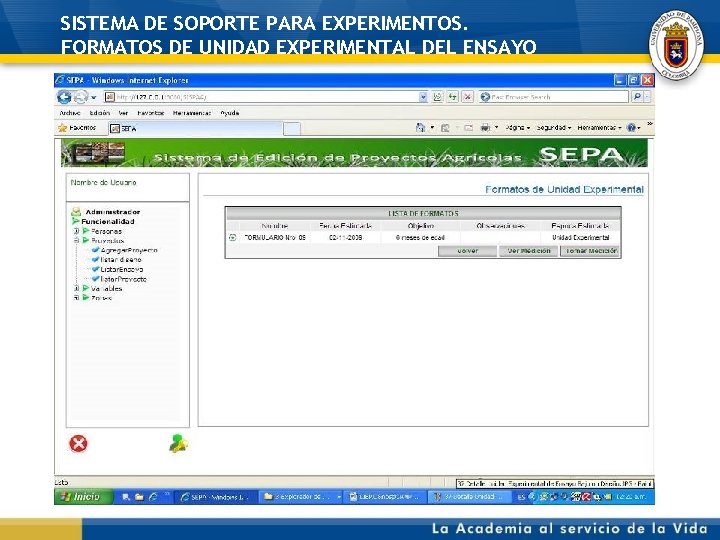The image size is (720, 540).
Task: Click the folder quick launch icon
Action: 139,497
